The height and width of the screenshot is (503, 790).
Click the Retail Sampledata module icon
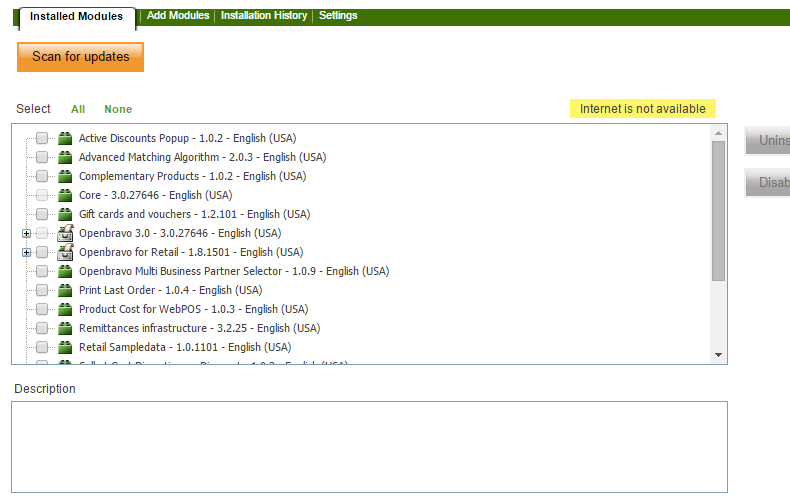point(65,347)
